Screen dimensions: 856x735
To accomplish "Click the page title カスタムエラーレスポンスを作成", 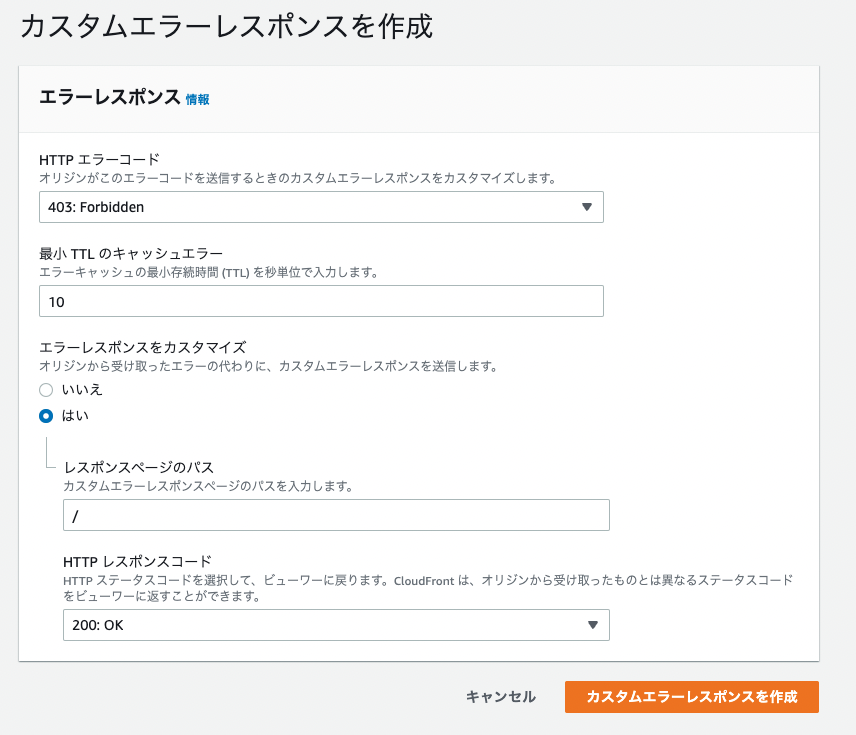I will pyautogui.click(x=226, y=27).
